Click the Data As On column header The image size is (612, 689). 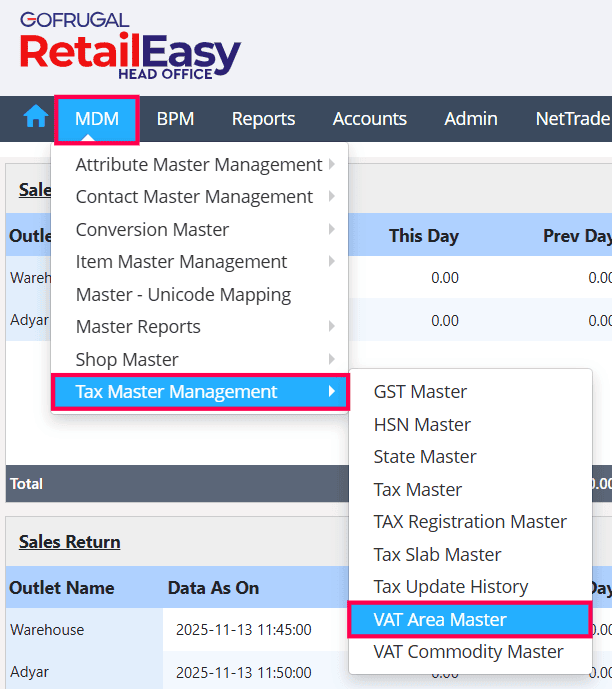[213, 588]
